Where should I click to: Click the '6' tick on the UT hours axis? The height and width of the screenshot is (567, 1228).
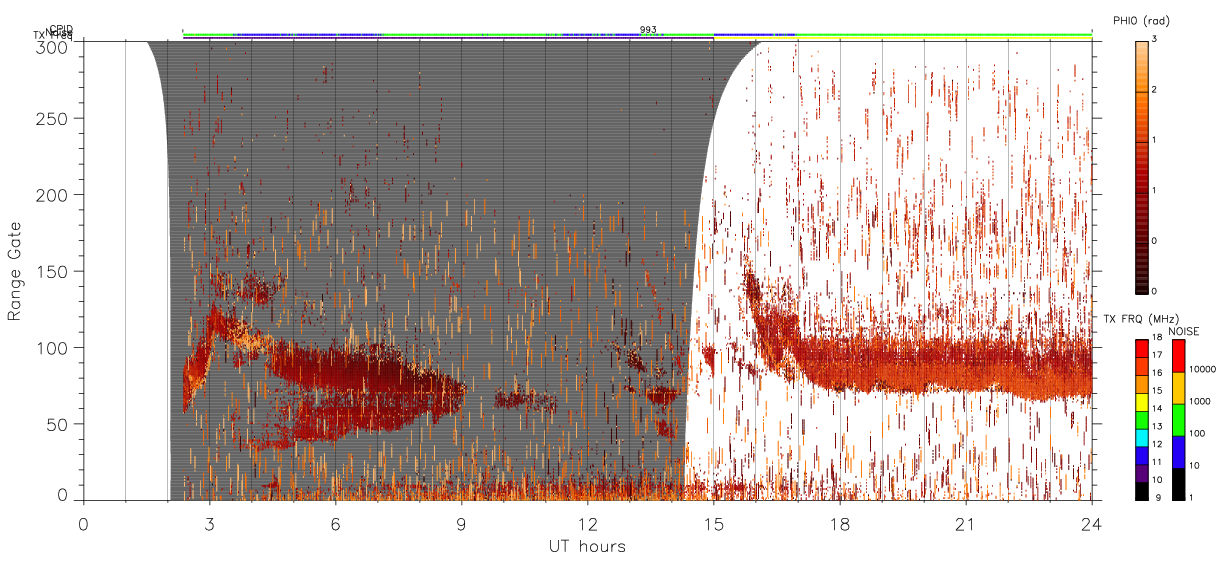point(335,525)
